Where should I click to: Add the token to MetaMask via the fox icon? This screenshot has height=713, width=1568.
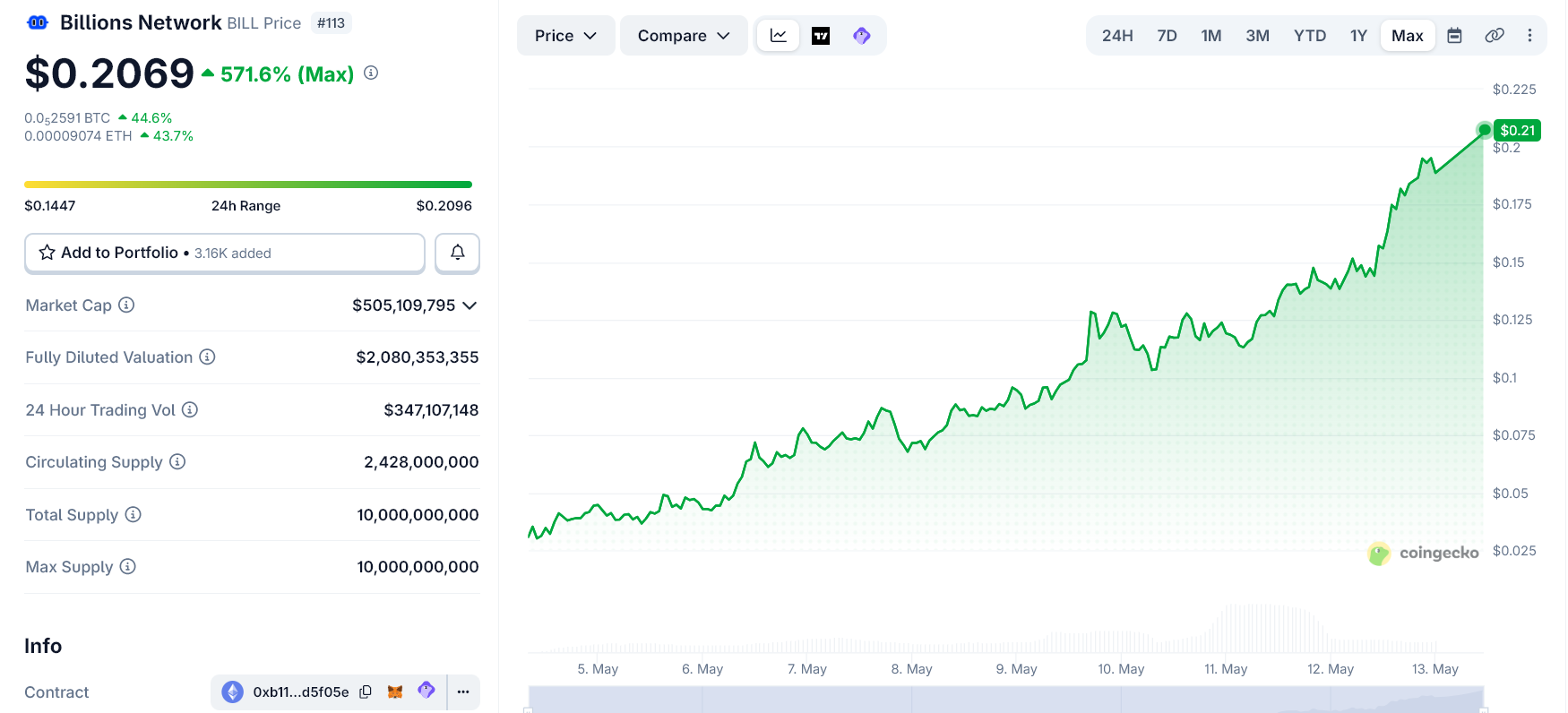395,692
